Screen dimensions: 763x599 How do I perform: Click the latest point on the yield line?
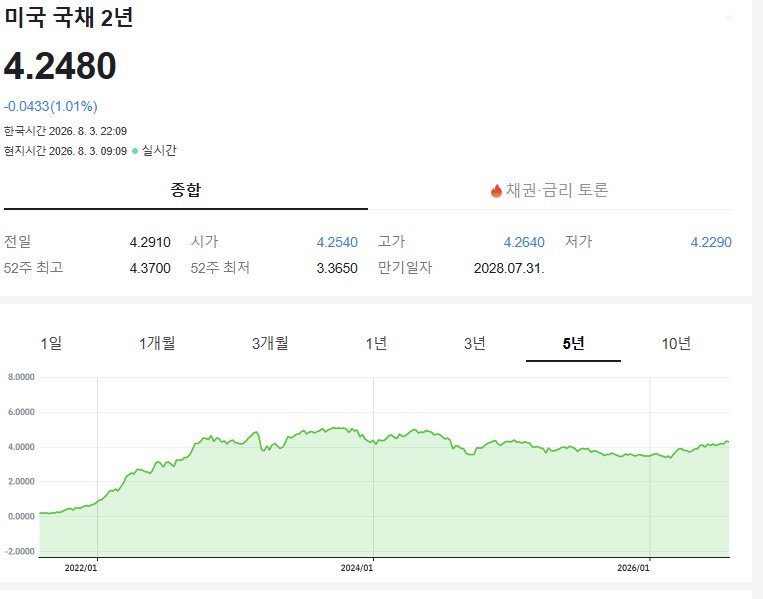pyautogui.click(x=728, y=442)
